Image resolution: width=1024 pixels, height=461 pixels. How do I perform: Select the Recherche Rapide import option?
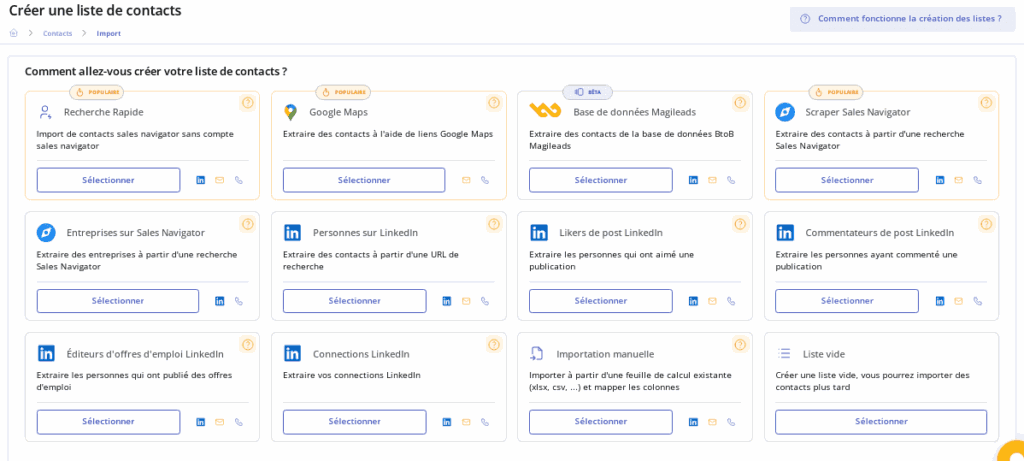108,180
